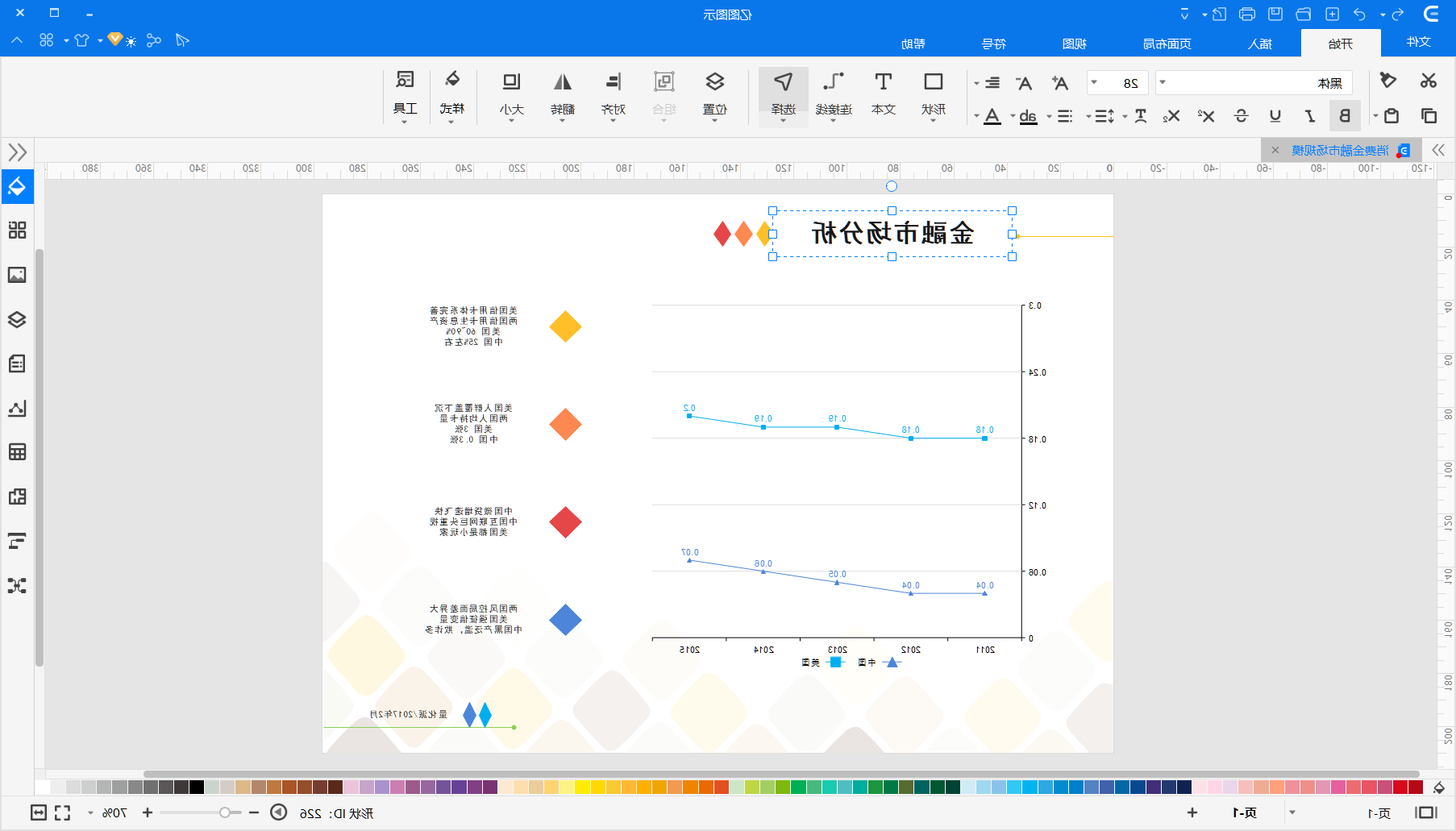Click the zoom out minus button
The height and width of the screenshot is (831, 1456).
click(x=254, y=812)
